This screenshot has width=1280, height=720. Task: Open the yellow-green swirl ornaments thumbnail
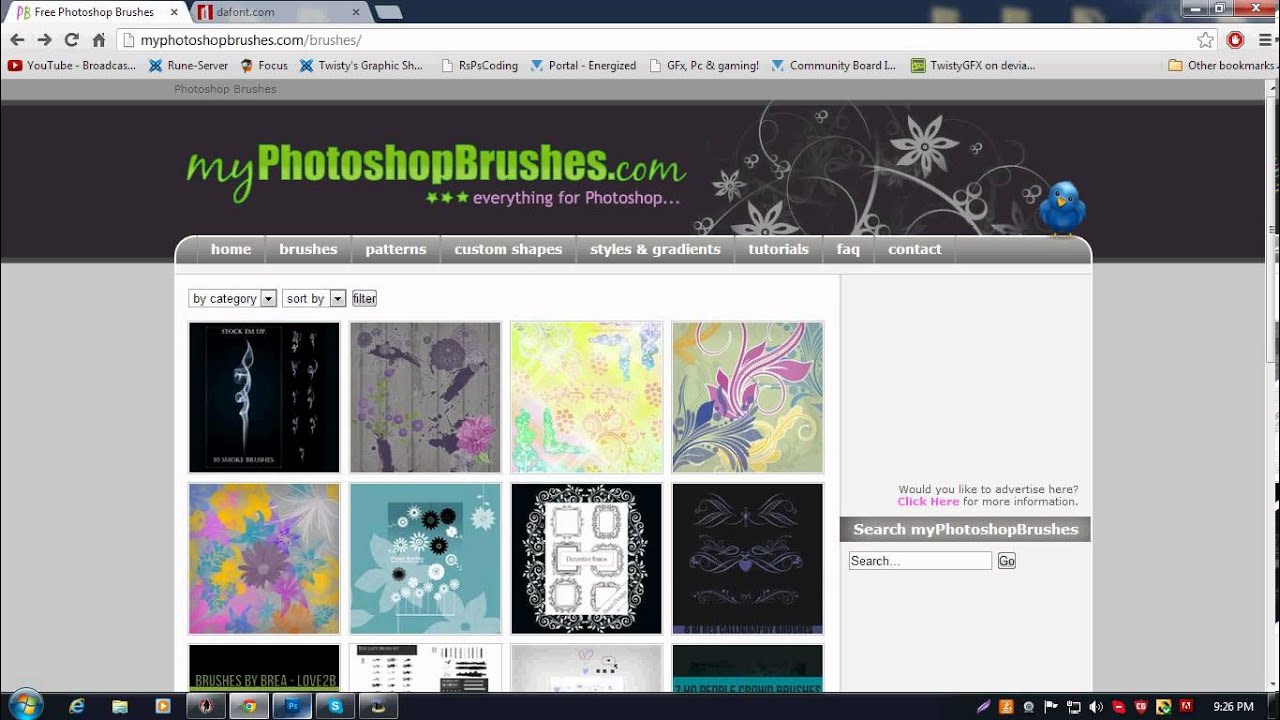click(x=586, y=397)
